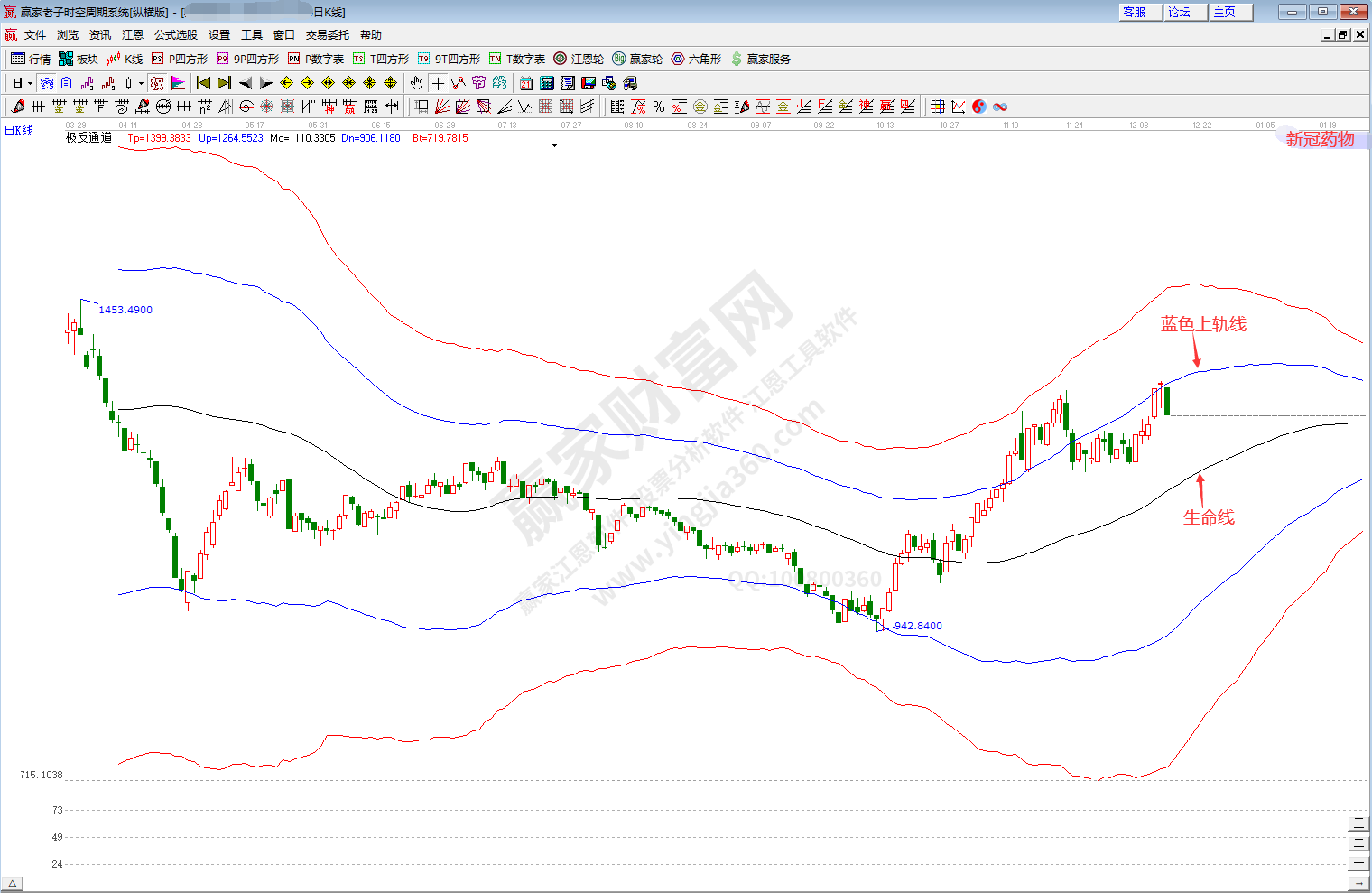Expand the candlestick chart-type dropdown arrow
The width and height of the screenshot is (1372, 893).
141,83
